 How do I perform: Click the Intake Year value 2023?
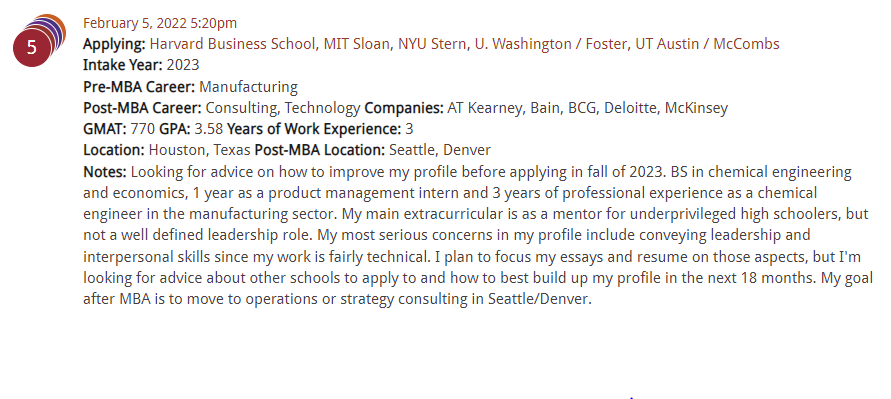183,65
